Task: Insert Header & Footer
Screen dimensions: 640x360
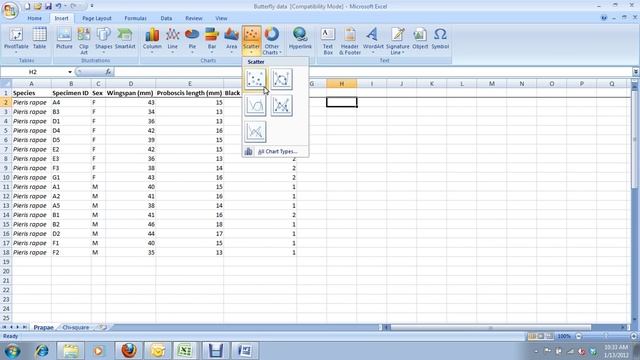Action: 350,41
